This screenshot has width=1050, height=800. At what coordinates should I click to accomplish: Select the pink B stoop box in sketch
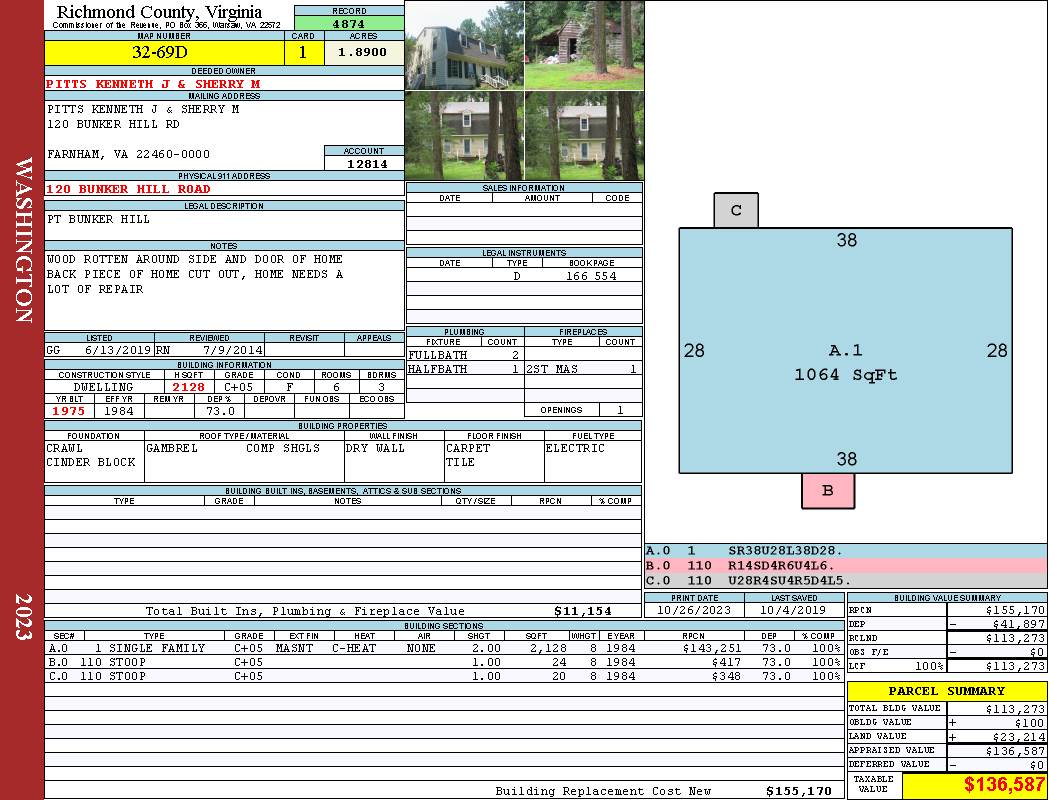tap(828, 491)
